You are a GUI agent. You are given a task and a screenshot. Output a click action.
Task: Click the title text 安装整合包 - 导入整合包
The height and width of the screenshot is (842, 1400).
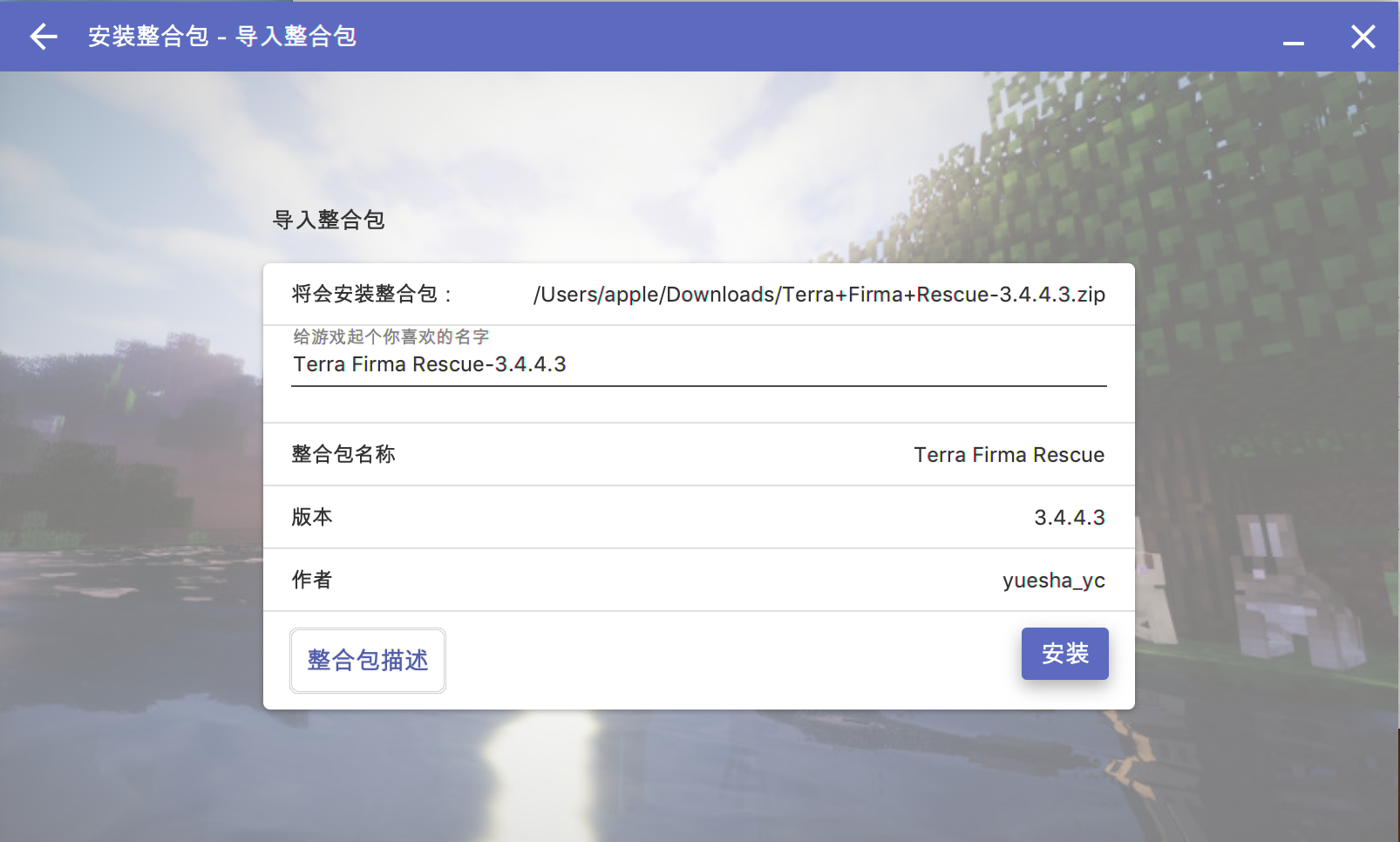222,37
